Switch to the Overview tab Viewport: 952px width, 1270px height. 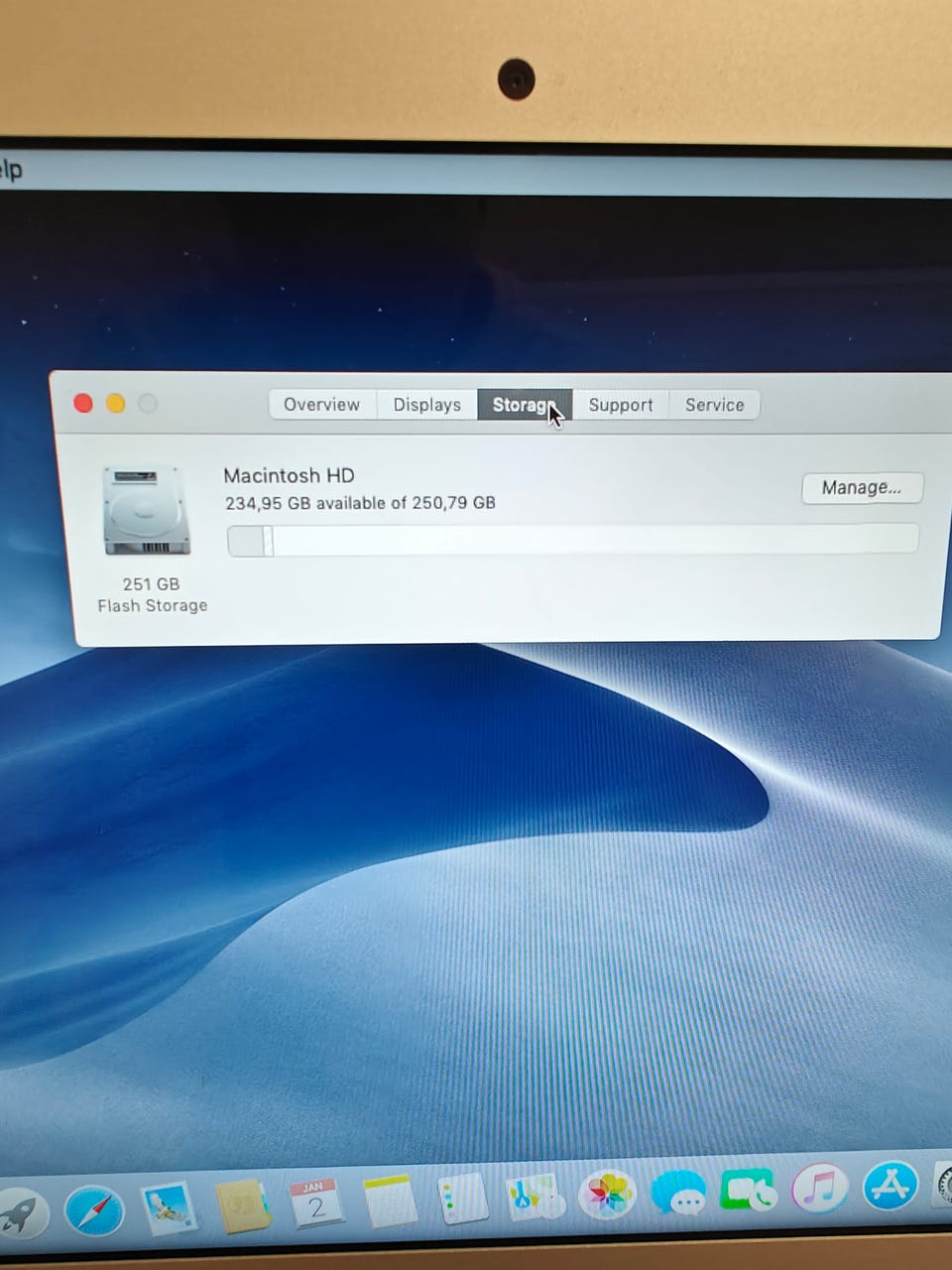(321, 405)
